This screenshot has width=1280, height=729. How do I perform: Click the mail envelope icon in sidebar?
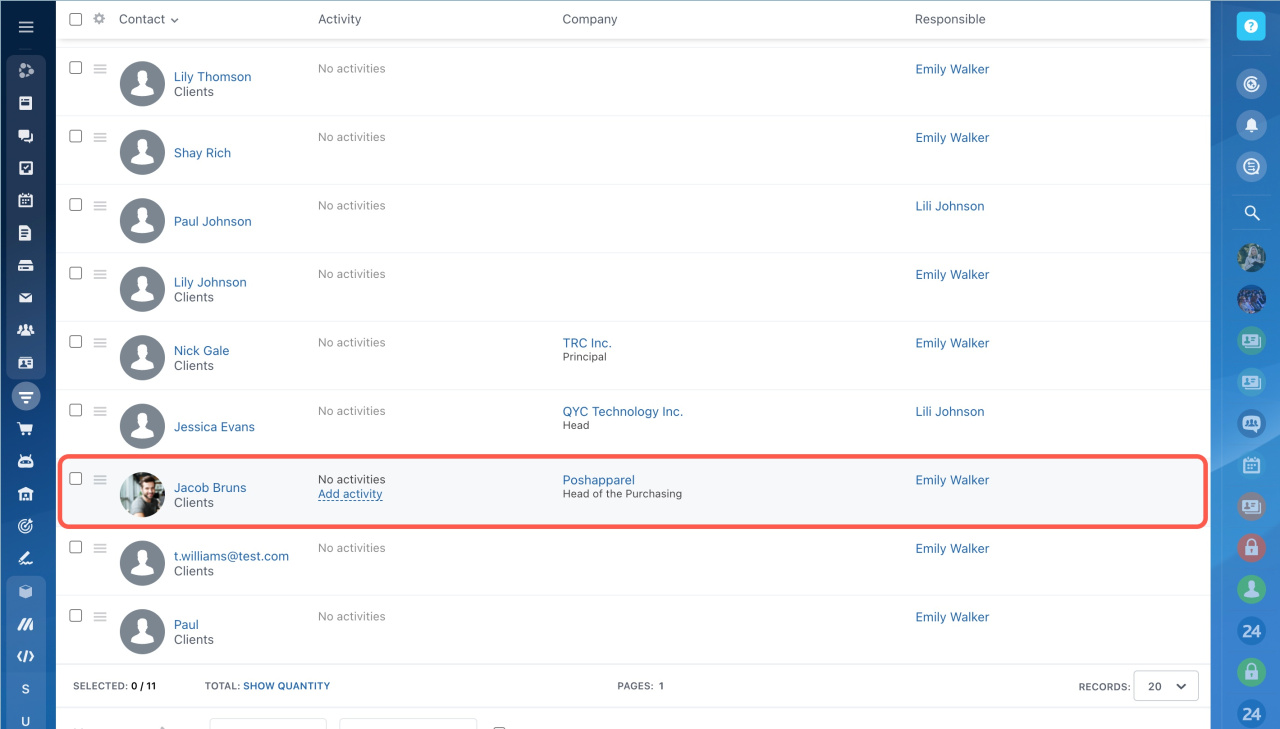click(26, 298)
